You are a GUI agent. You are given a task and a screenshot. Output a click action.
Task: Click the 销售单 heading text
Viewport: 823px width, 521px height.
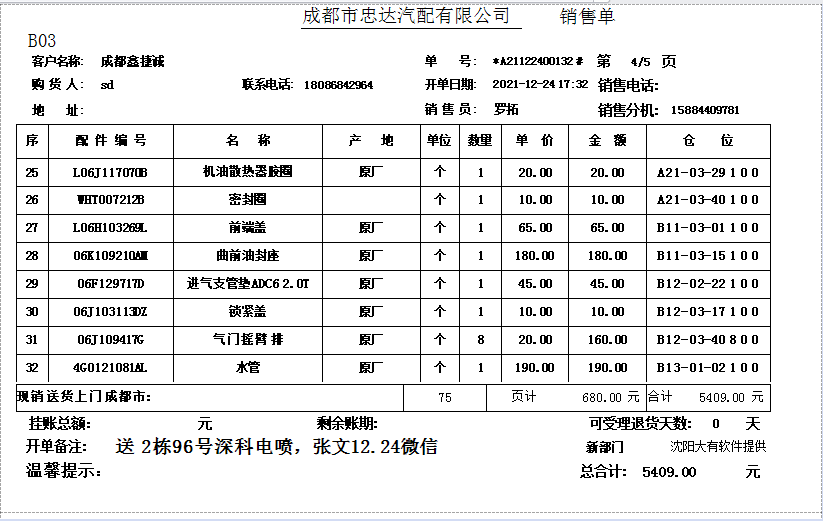point(587,17)
